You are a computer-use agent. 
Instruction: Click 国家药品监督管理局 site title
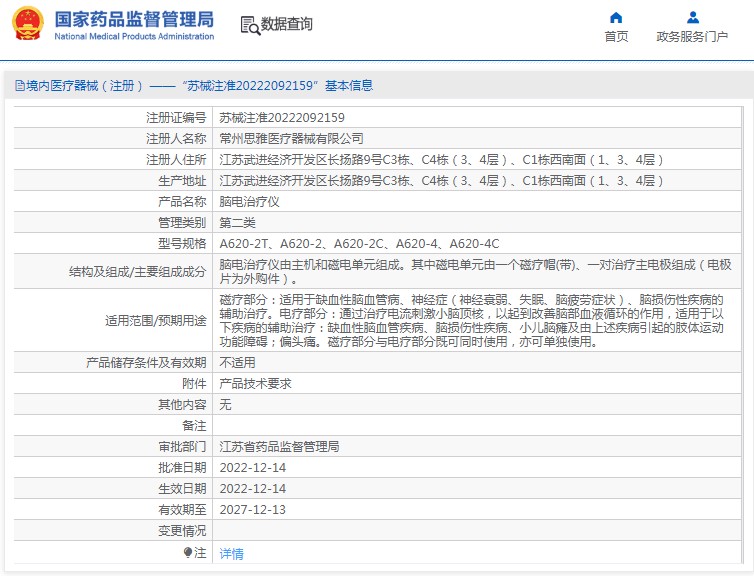(x=134, y=20)
